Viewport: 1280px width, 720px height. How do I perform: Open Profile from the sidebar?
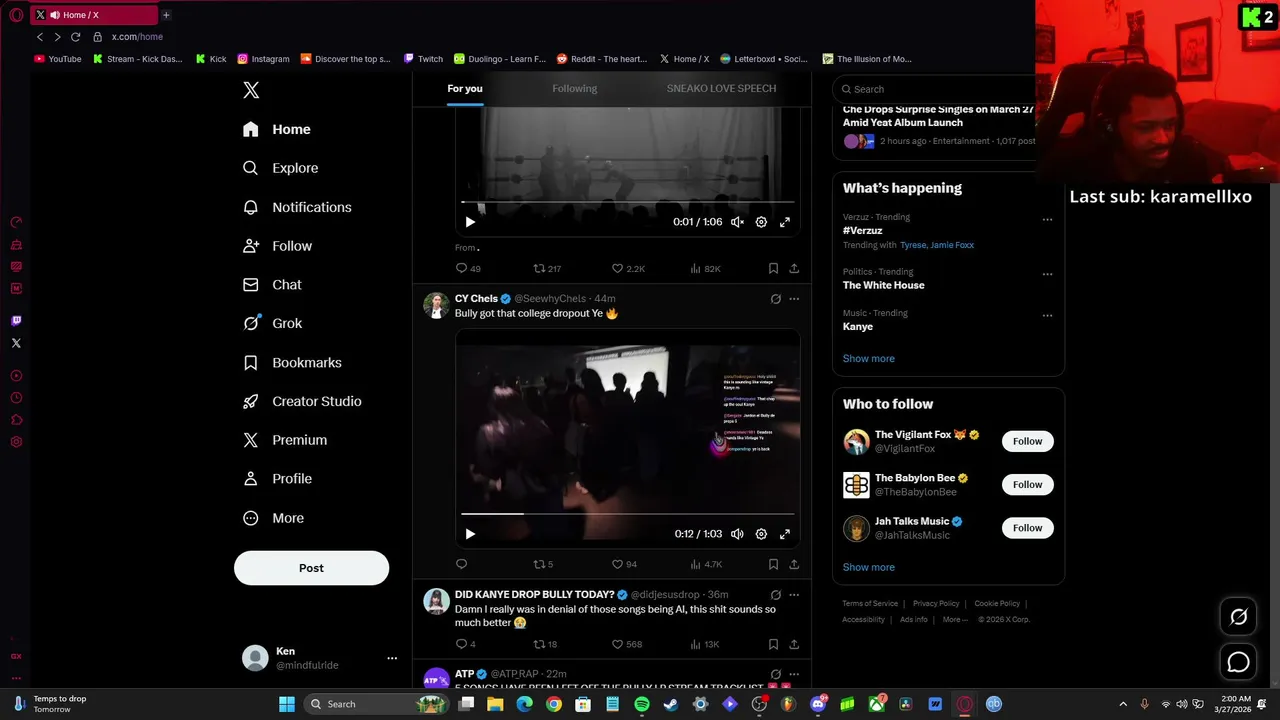[278, 479]
